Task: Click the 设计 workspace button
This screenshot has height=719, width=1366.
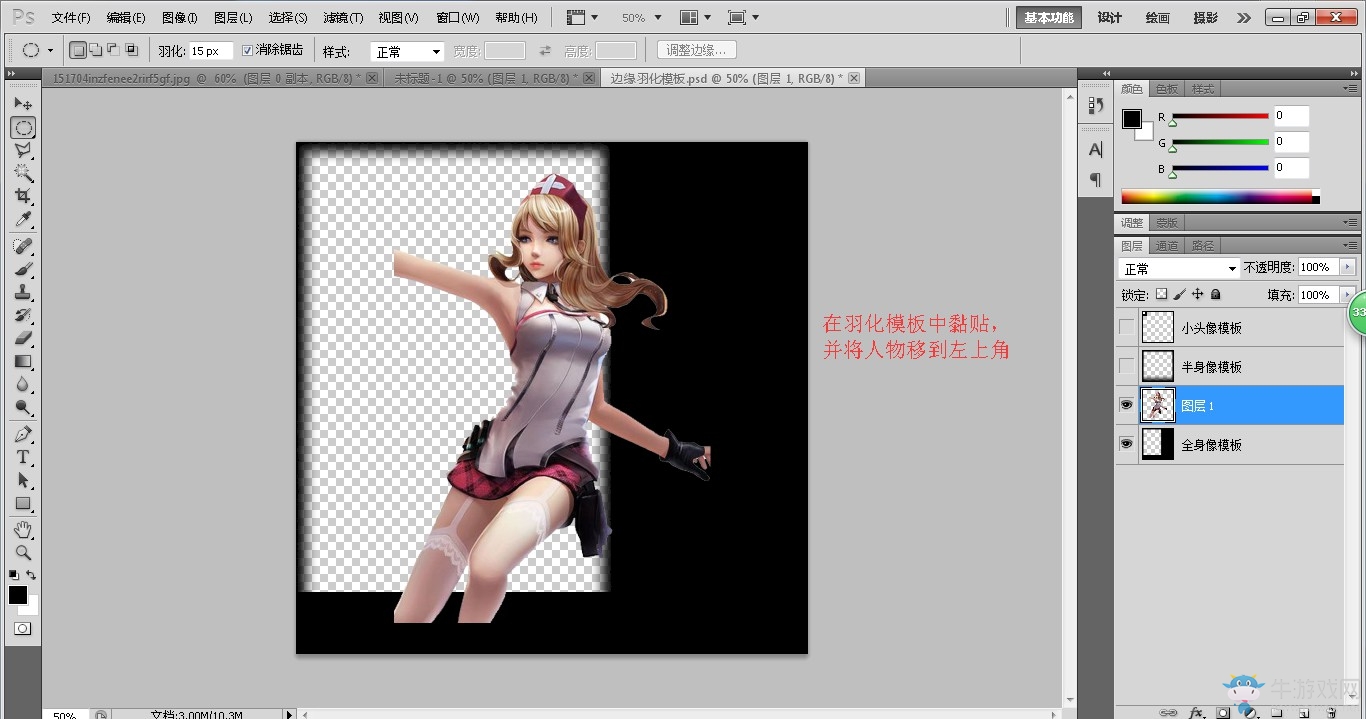Action: (x=1110, y=18)
